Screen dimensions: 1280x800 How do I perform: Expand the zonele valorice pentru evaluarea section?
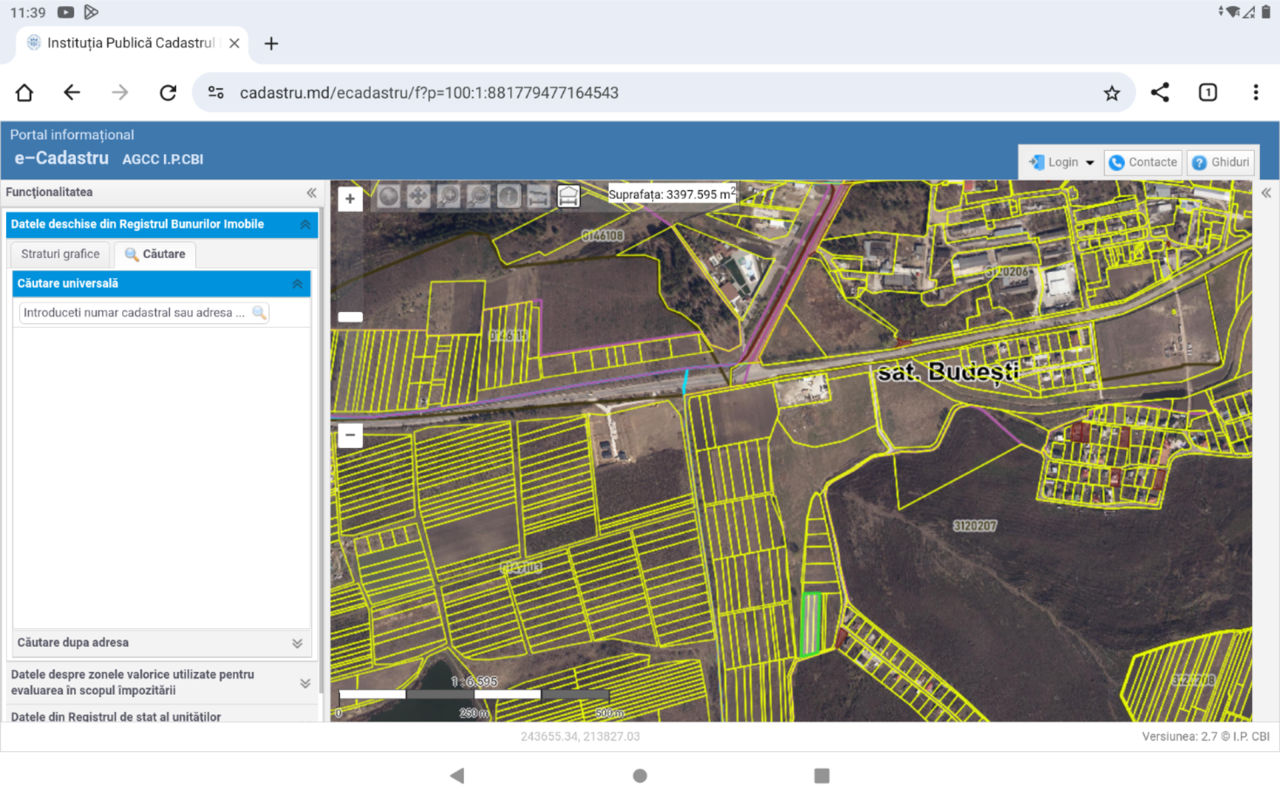click(162, 682)
